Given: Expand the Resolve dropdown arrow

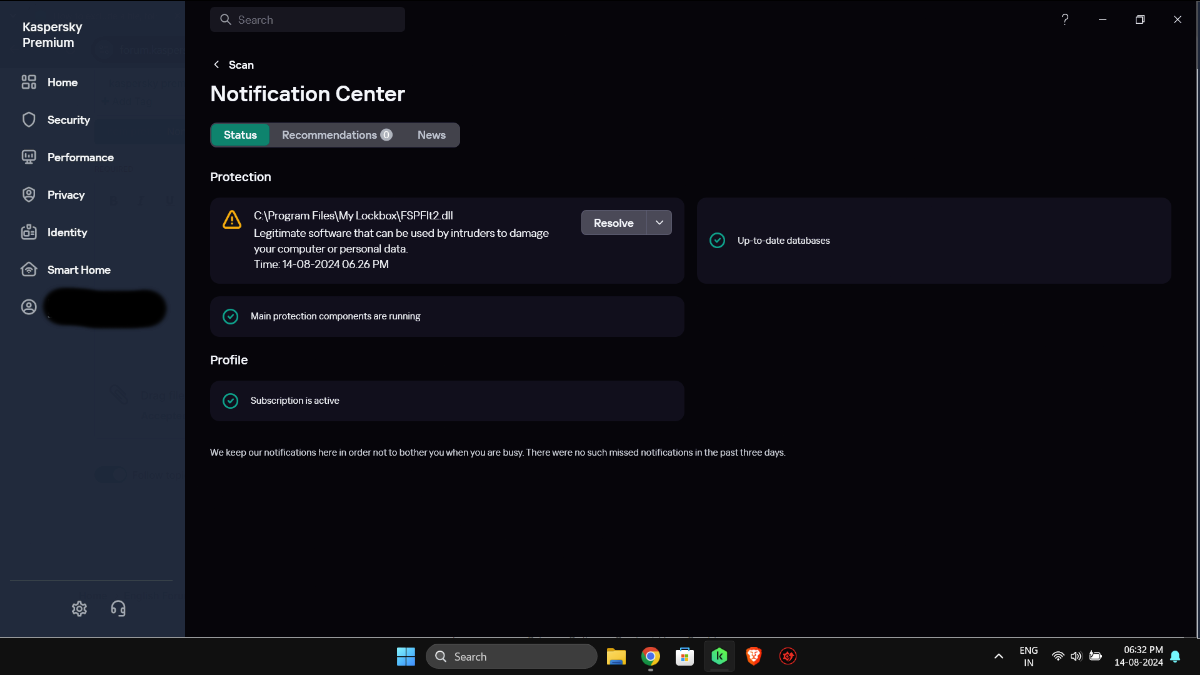Looking at the screenshot, I should click(659, 223).
